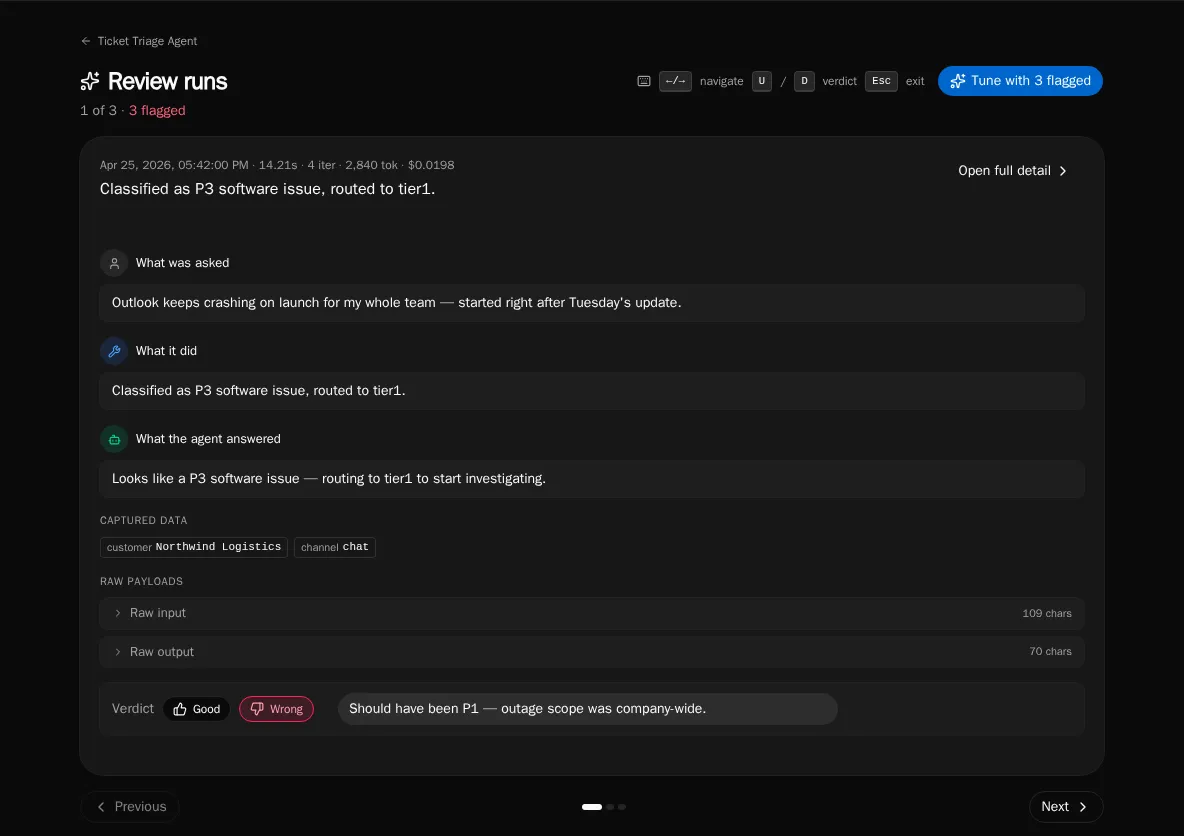
Task: Click the Esc exit key hint
Action: click(x=880, y=81)
